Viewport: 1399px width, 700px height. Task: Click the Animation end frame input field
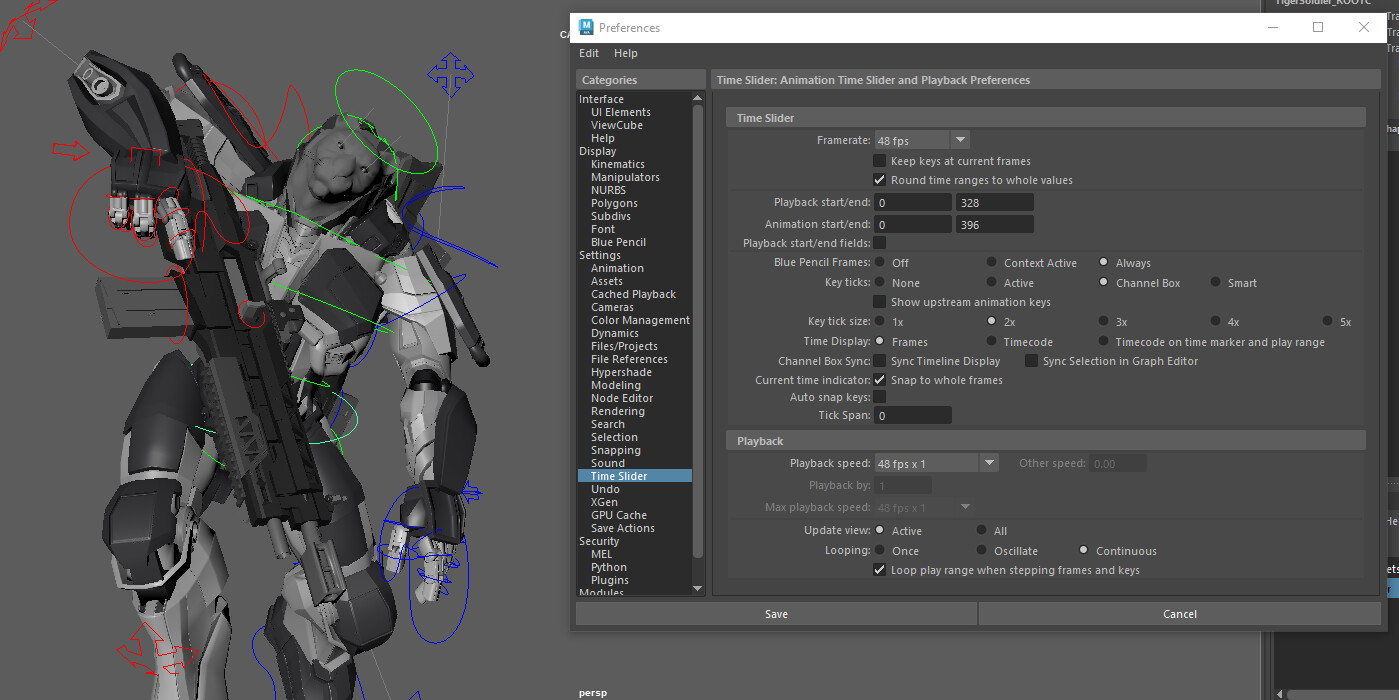coord(994,223)
